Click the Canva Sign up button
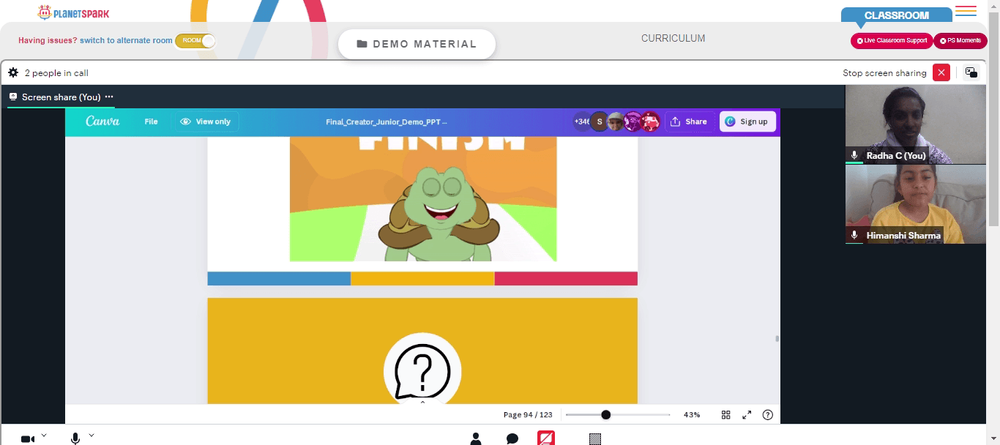Image resolution: width=1000 pixels, height=445 pixels. (747, 121)
